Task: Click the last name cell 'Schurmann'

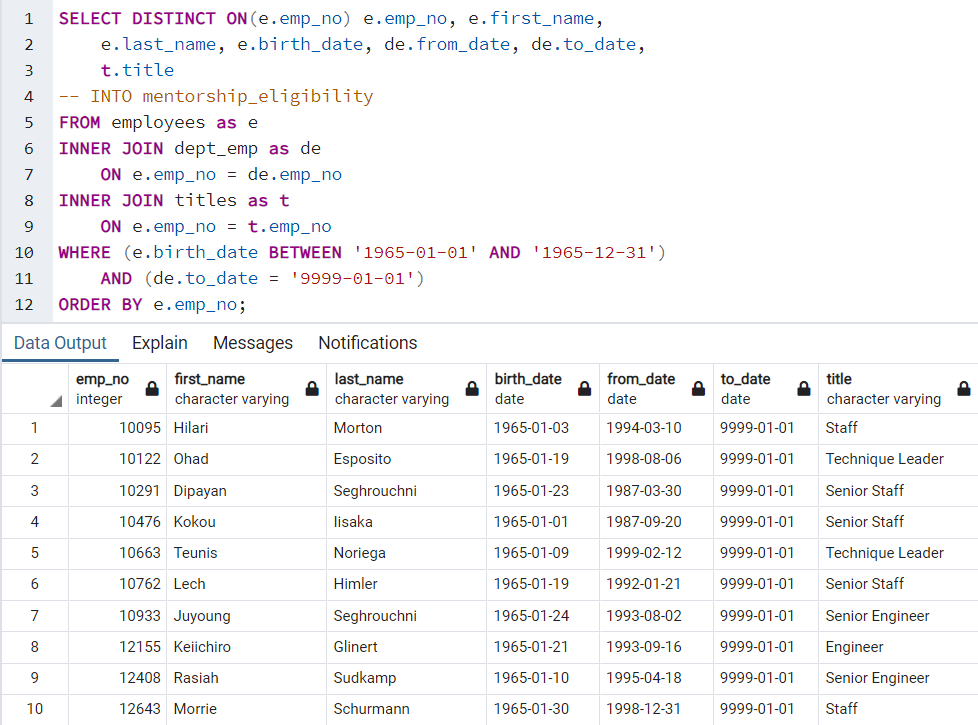Action: coord(407,709)
